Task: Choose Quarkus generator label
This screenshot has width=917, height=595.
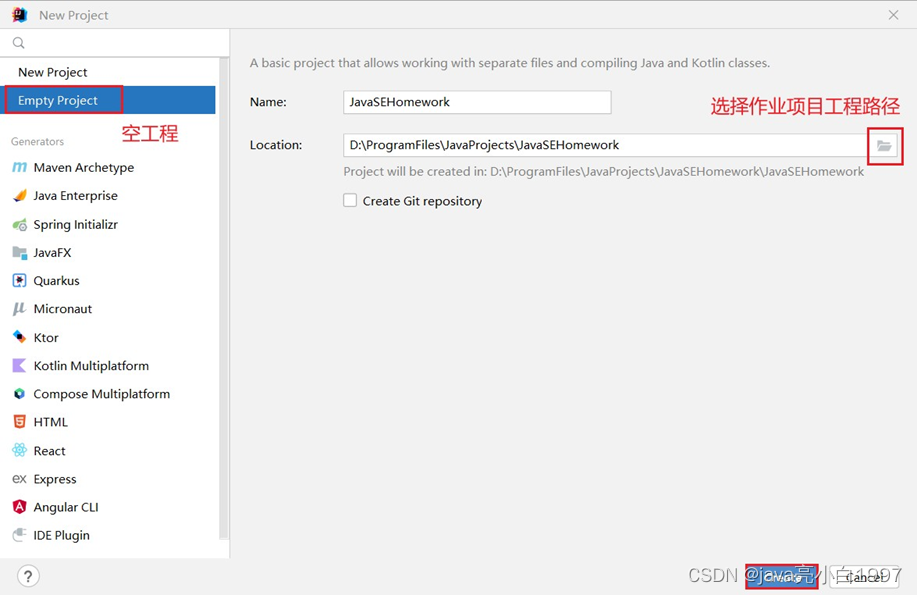Action: pos(56,281)
